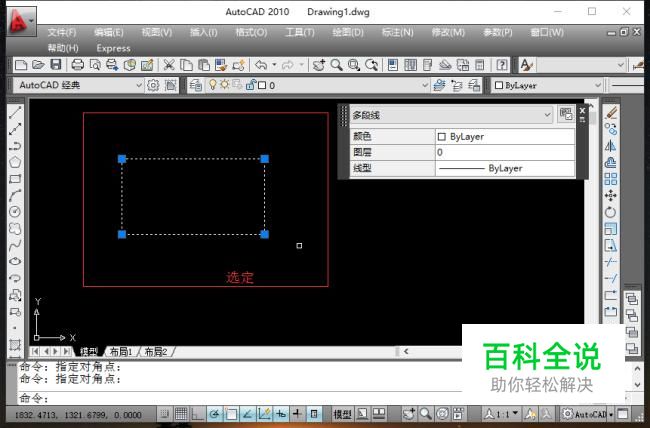The height and width of the screenshot is (428, 650).
Task: Select the Arc draw tool
Action: pos(15,195)
